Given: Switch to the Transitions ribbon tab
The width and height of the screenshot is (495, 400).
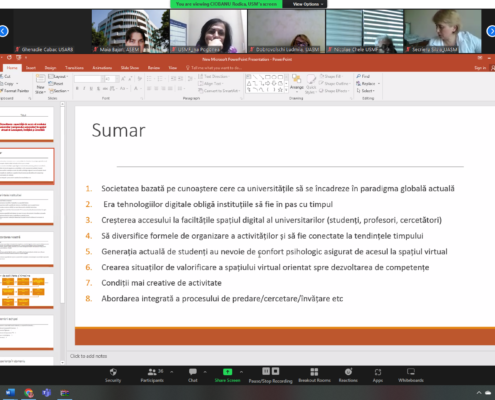Looking at the screenshot, I should coord(74,68).
